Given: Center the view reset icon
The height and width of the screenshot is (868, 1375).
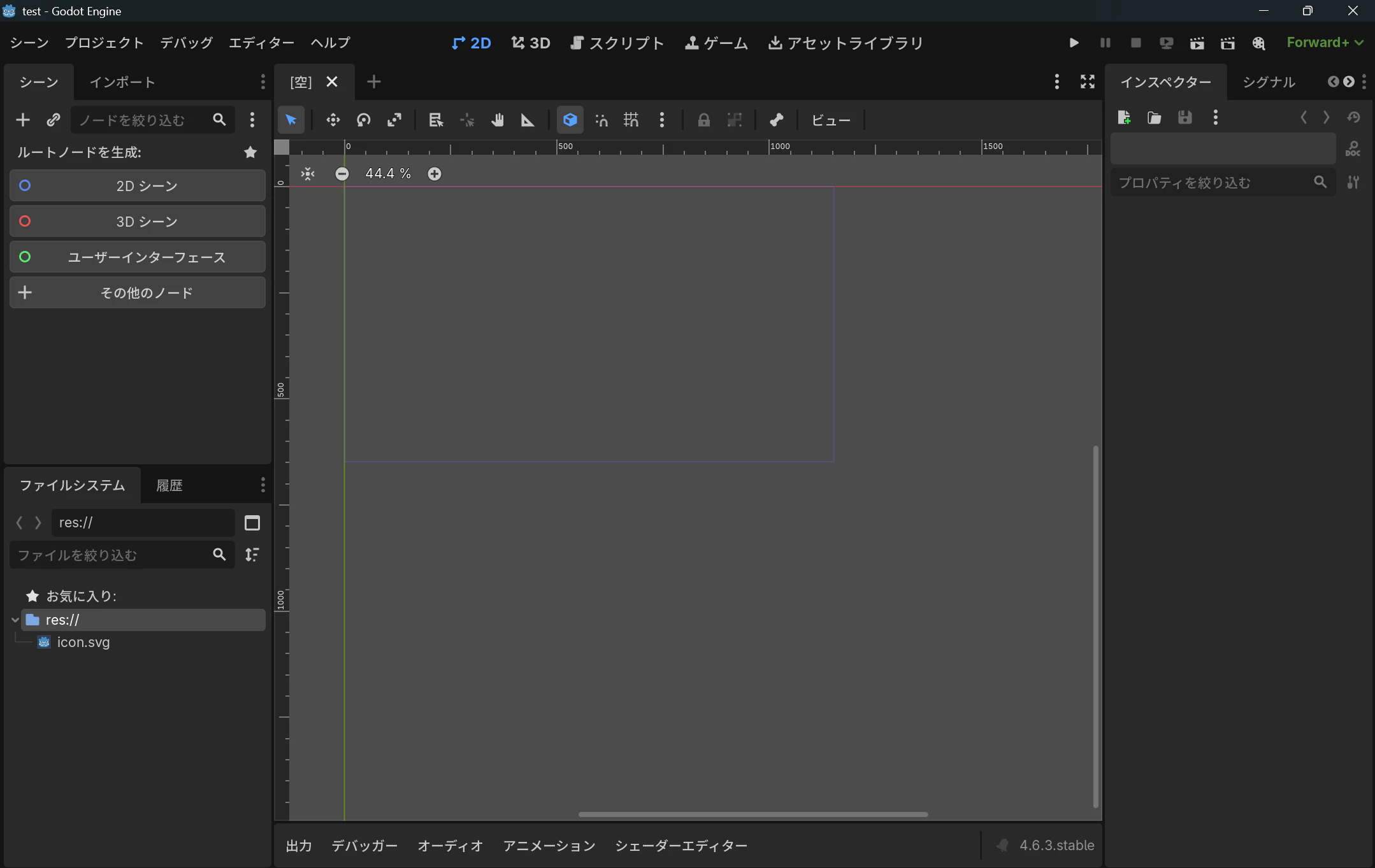Looking at the screenshot, I should pos(308,174).
